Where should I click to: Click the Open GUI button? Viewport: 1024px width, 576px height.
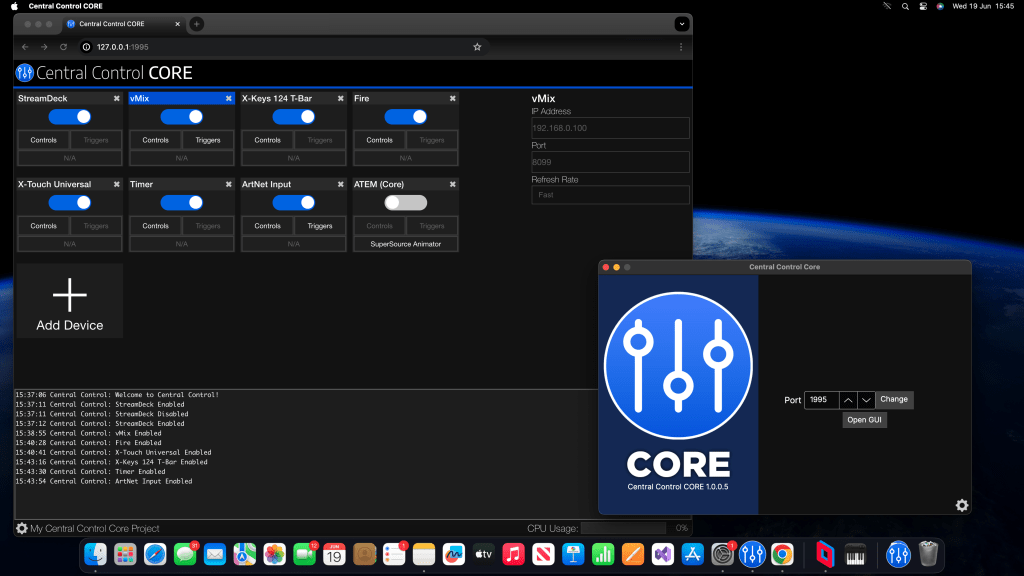coord(865,420)
